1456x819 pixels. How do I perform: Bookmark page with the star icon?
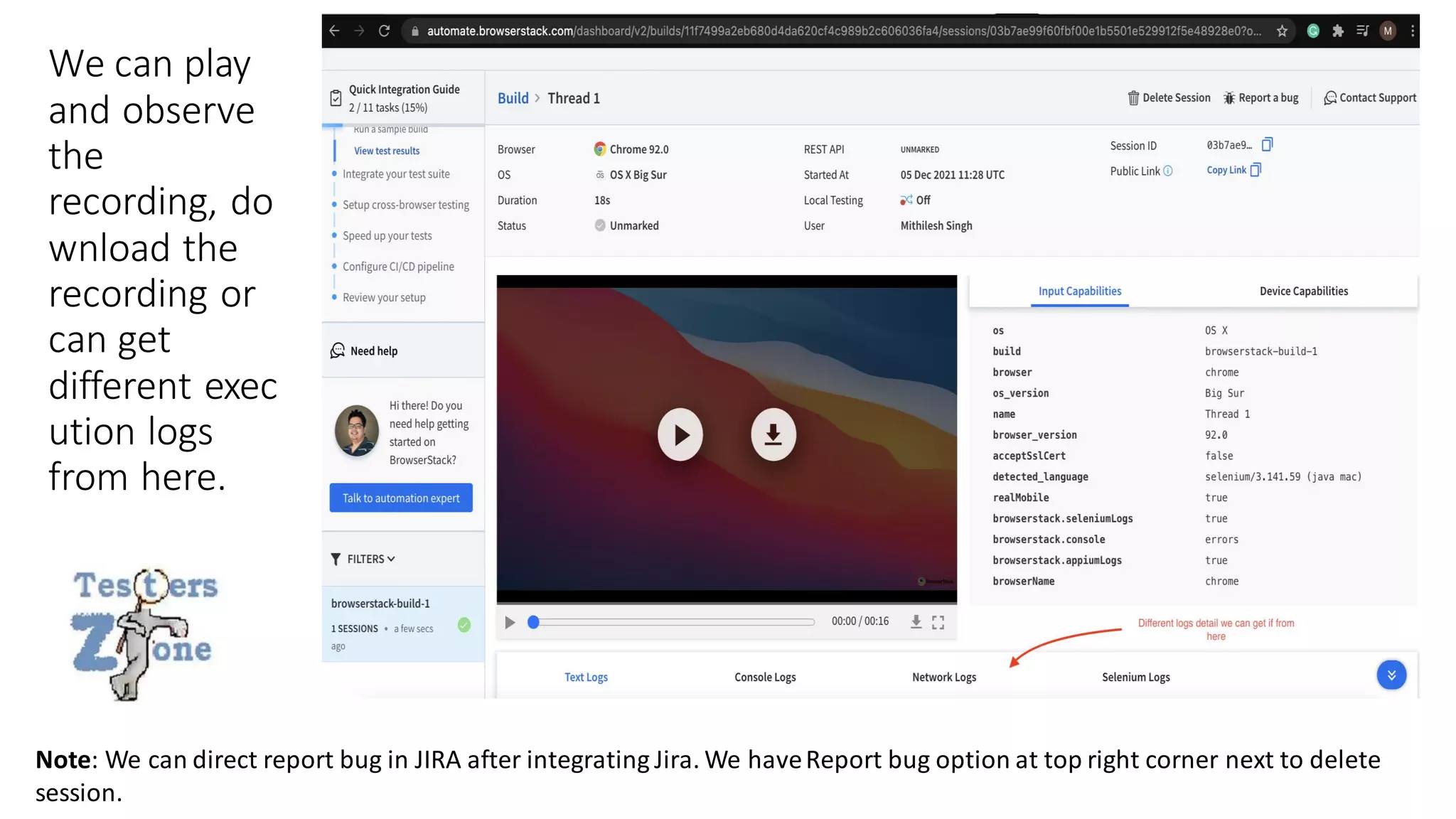pyautogui.click(x=1282, y=31)
